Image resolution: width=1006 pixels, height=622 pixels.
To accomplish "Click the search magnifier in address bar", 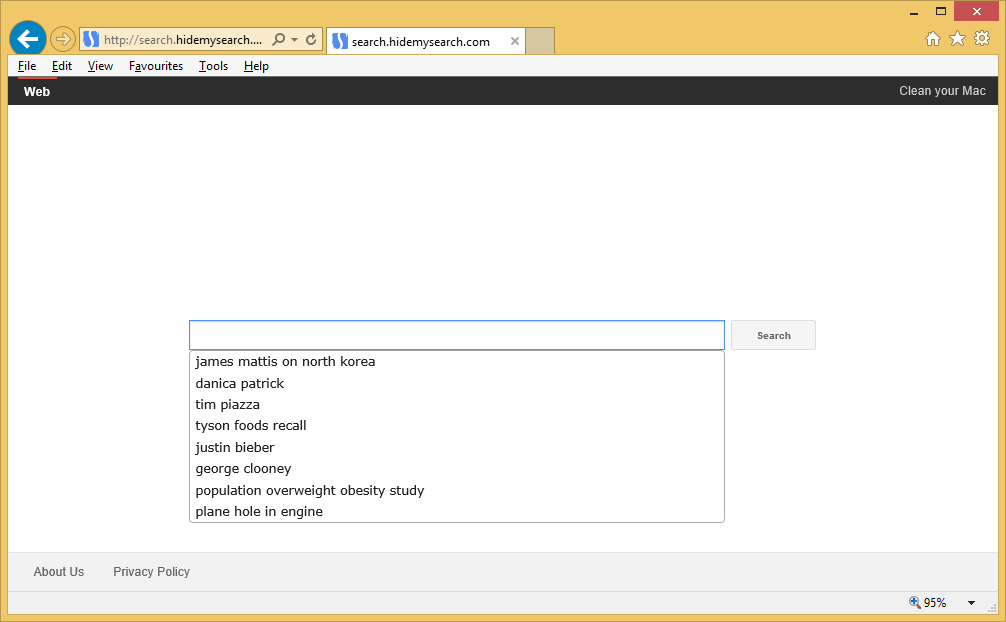I will click(279, 40).
